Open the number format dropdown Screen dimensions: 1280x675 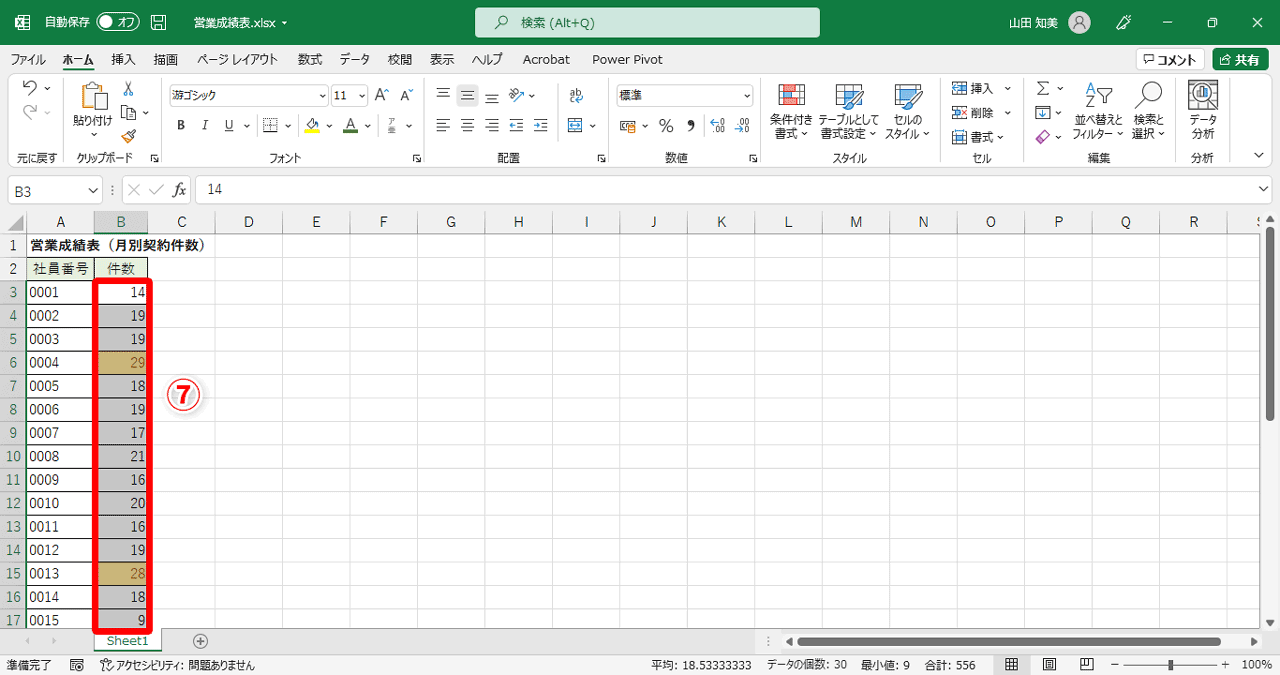coord(747,96)
